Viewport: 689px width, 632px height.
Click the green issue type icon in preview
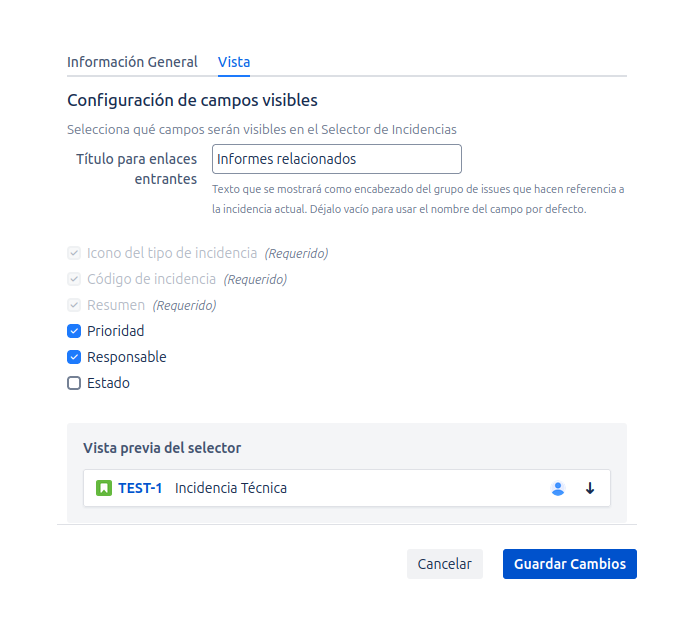[103, 488]
